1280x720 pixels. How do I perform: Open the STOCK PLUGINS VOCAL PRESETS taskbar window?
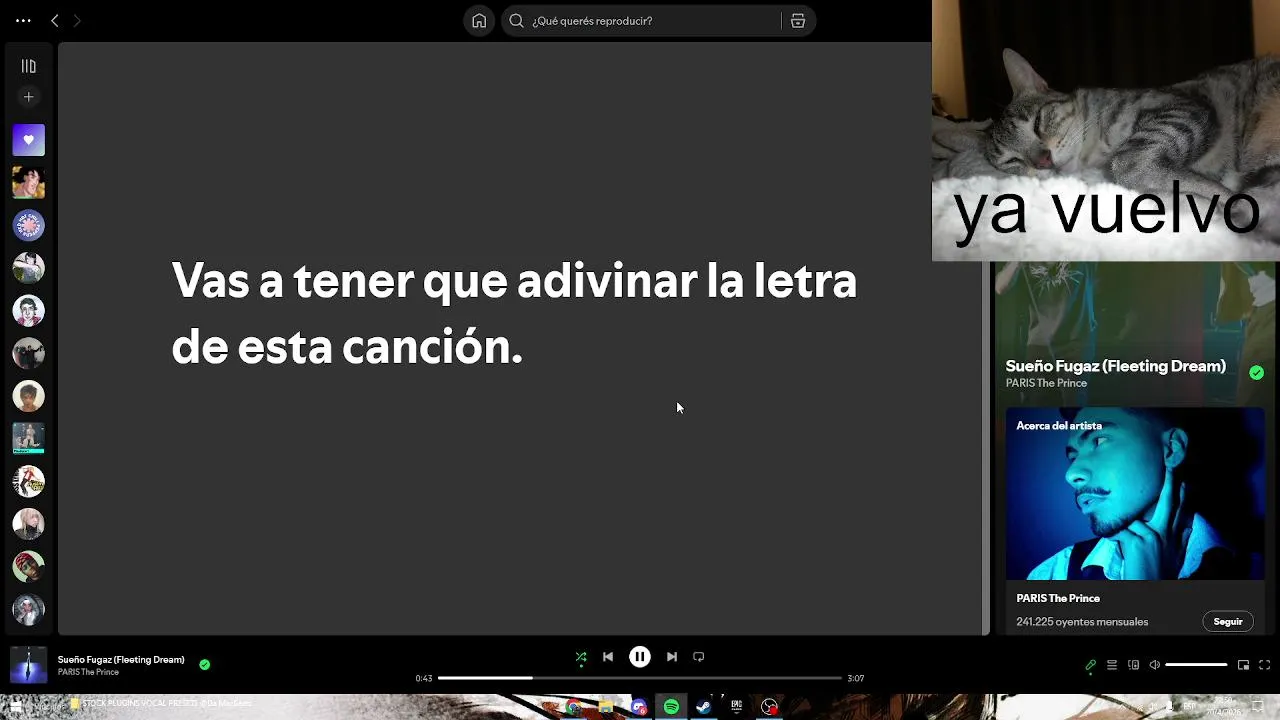pyautogui.click(x=160, y=704)
